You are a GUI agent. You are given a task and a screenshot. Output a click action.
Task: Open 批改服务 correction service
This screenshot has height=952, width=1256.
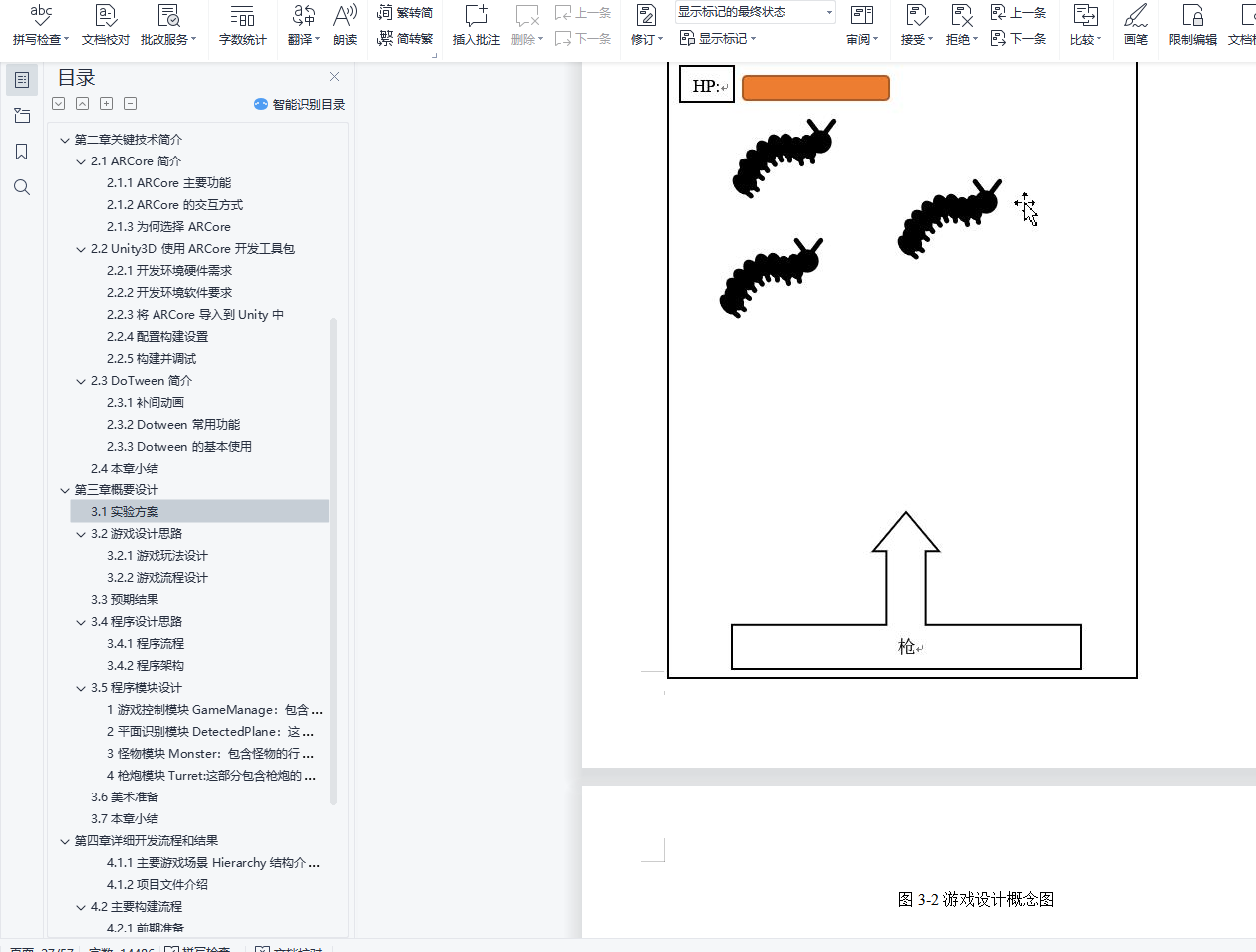pos(168,25)
